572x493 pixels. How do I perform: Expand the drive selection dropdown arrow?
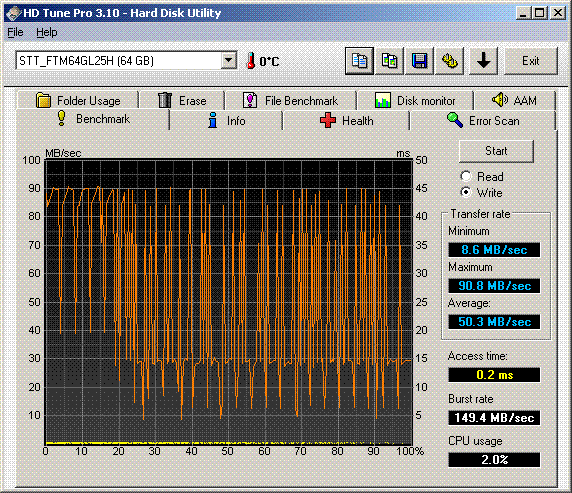click(x=229, y=61)
